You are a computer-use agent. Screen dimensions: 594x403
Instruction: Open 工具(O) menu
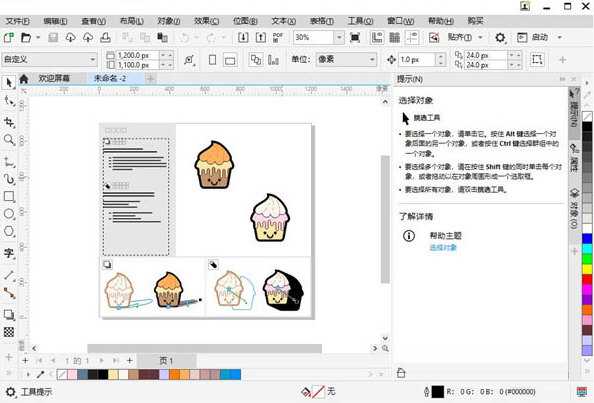tap(361, 21)
